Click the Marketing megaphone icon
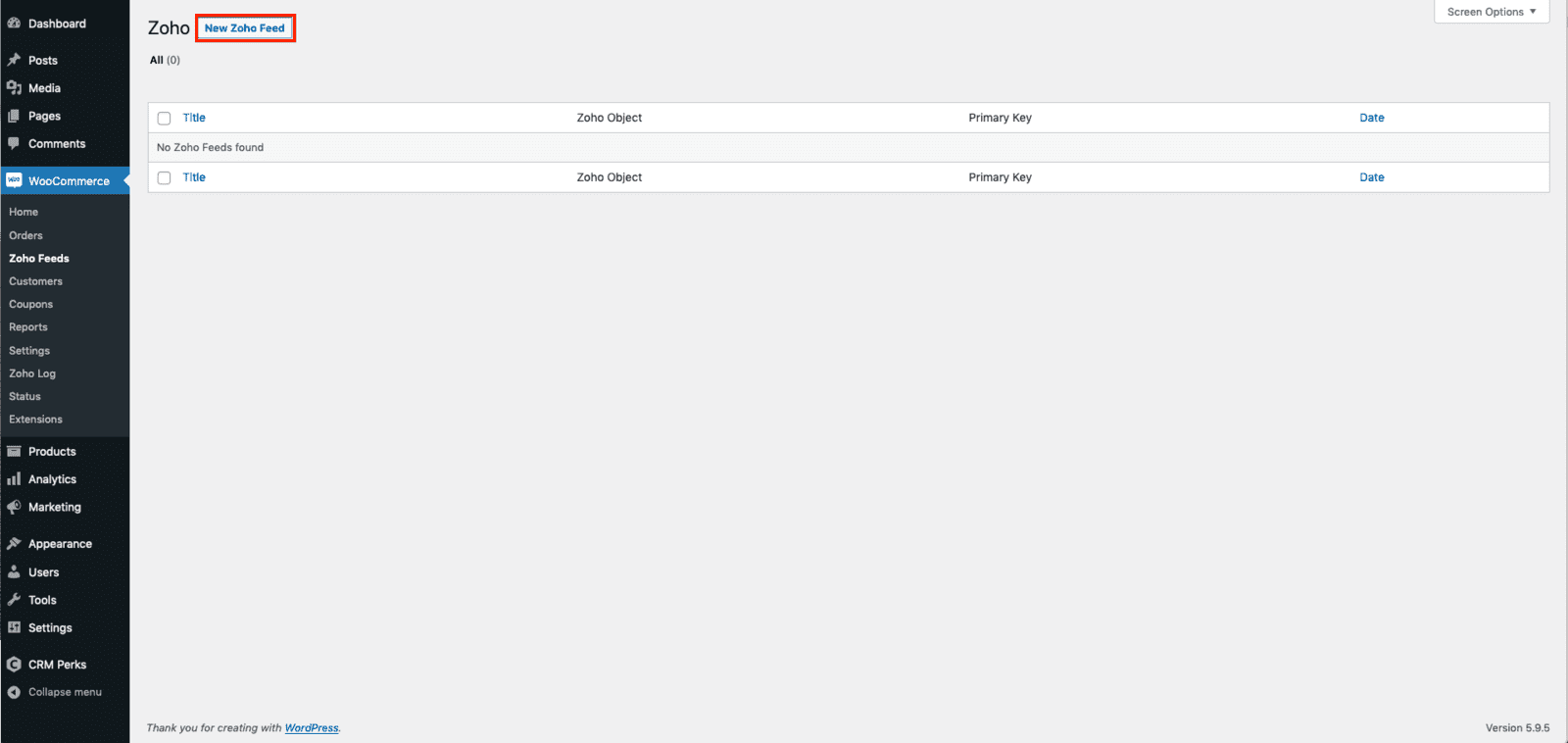 pos(14,508)
